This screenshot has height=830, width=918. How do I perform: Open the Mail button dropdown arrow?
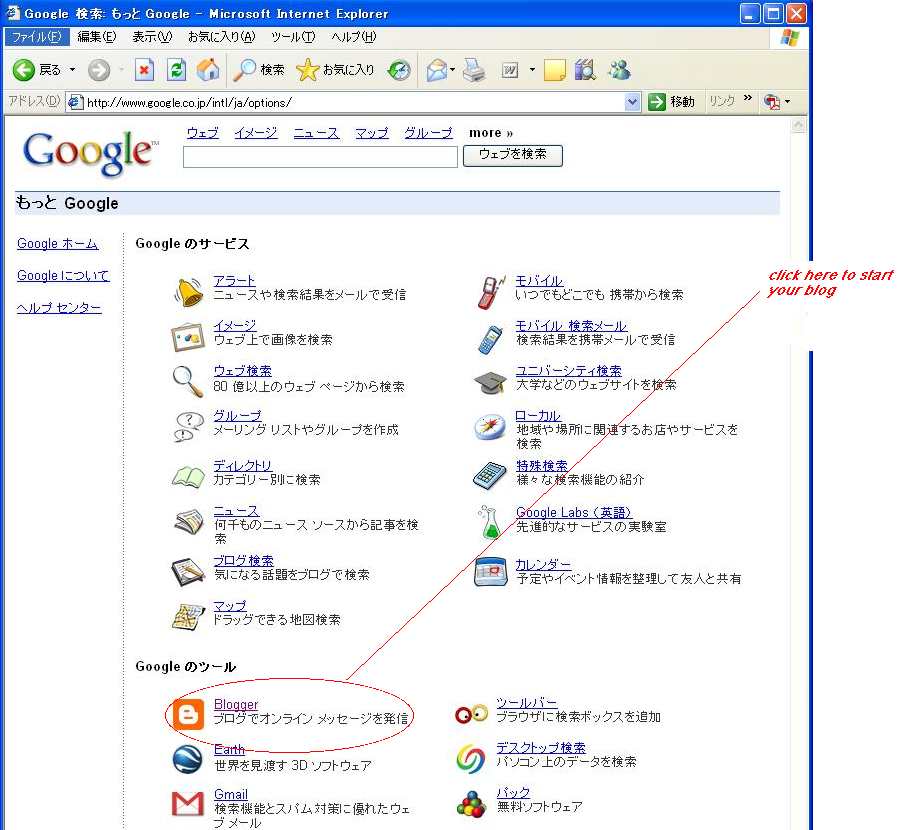coord(453,70)
